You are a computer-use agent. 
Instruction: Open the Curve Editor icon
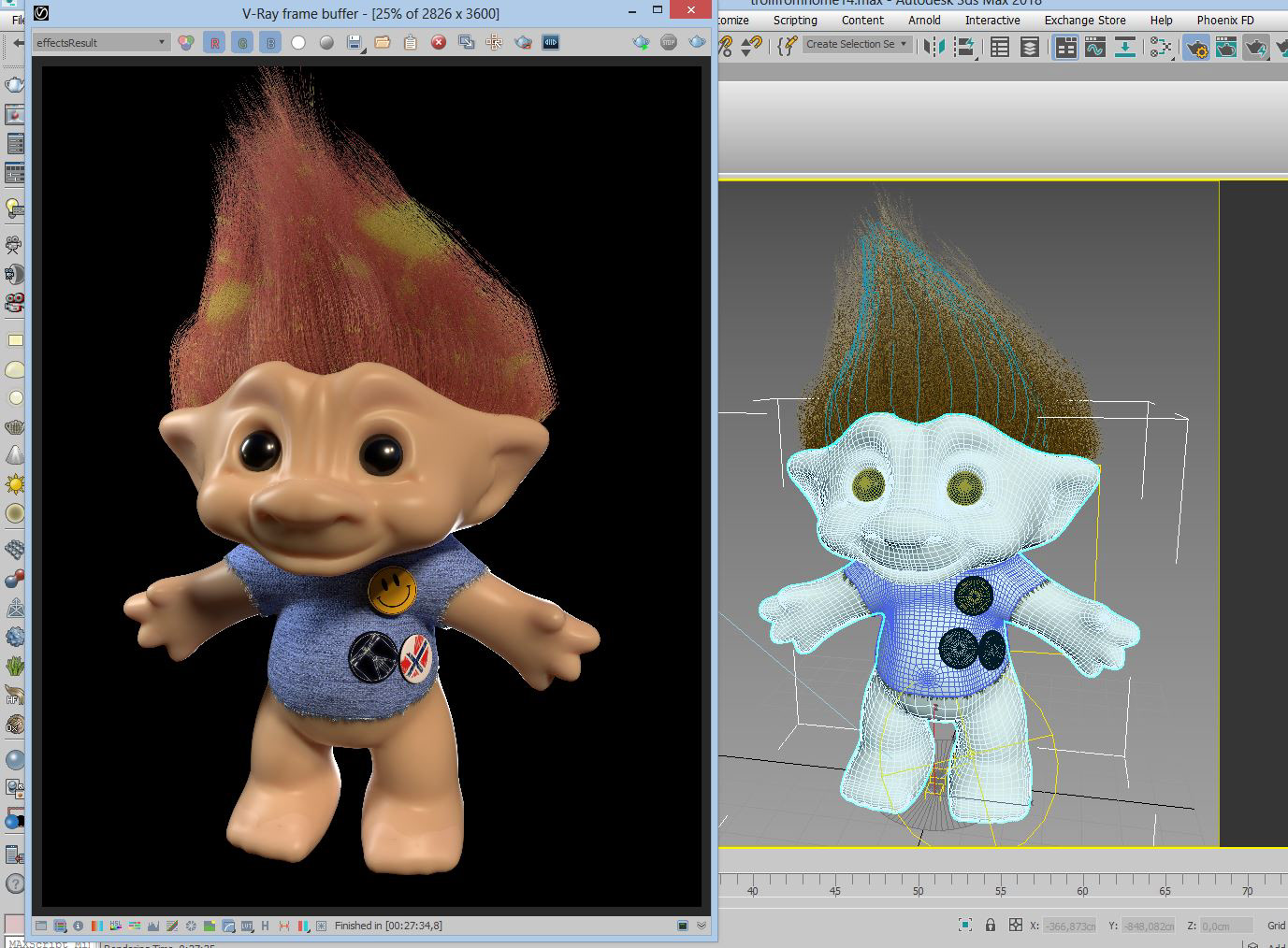pos(1095,46)
